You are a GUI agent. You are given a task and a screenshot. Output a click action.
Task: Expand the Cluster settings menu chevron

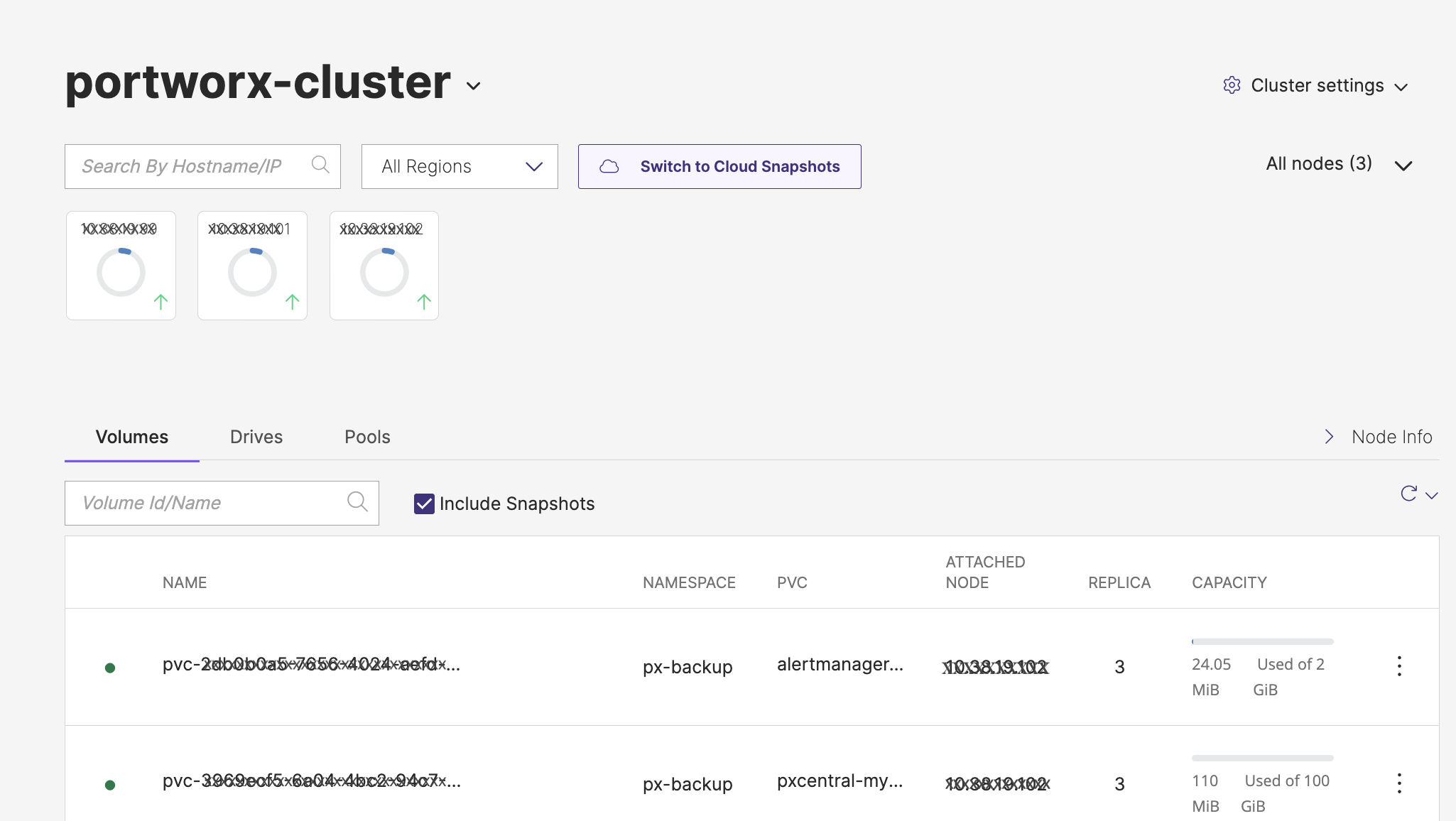click(1401, 87)
